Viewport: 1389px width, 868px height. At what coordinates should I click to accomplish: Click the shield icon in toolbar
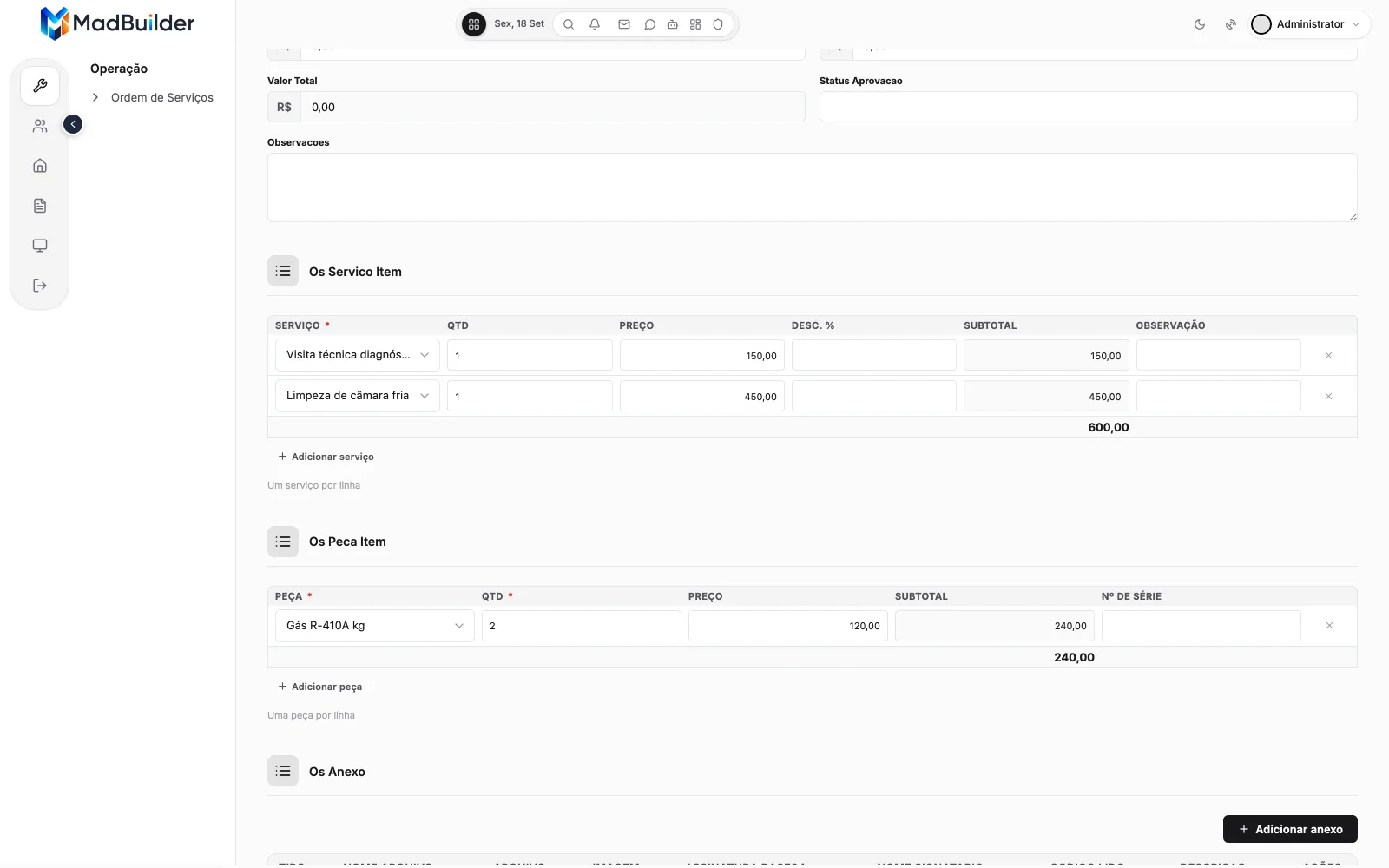pyautogui.click(x=718, y=24)
